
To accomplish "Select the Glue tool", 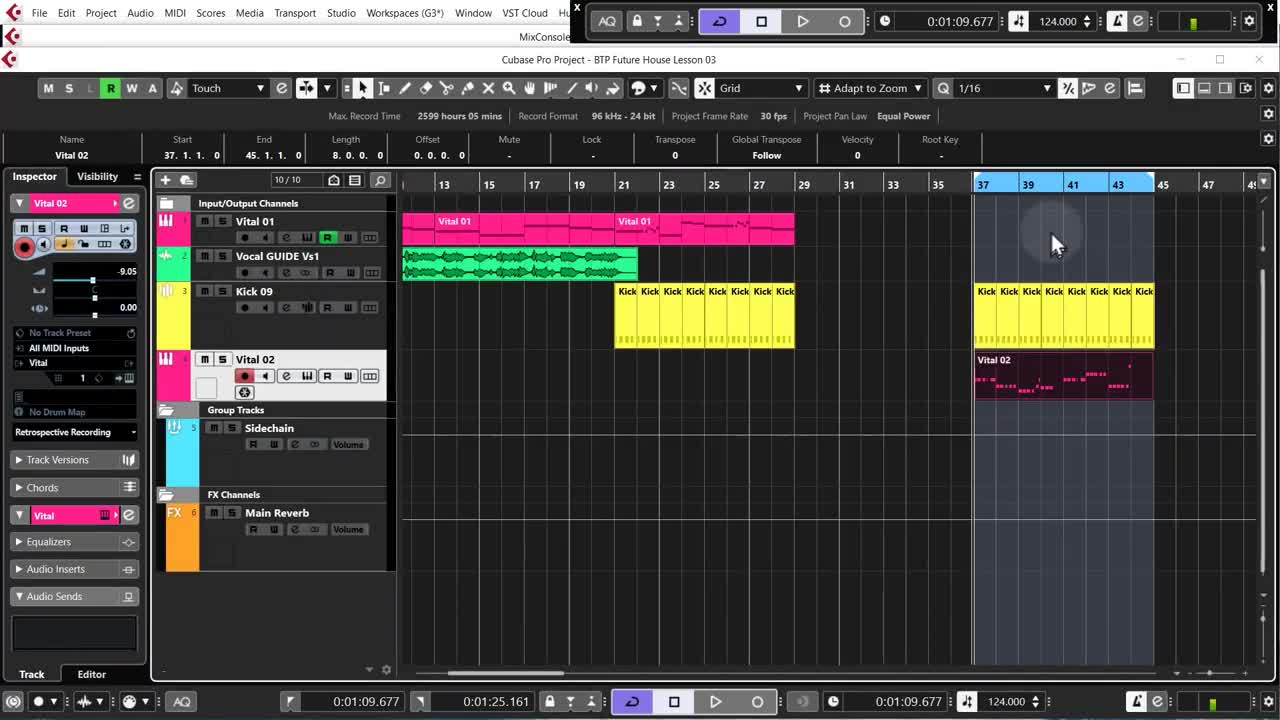I will (x=467, y=88).
